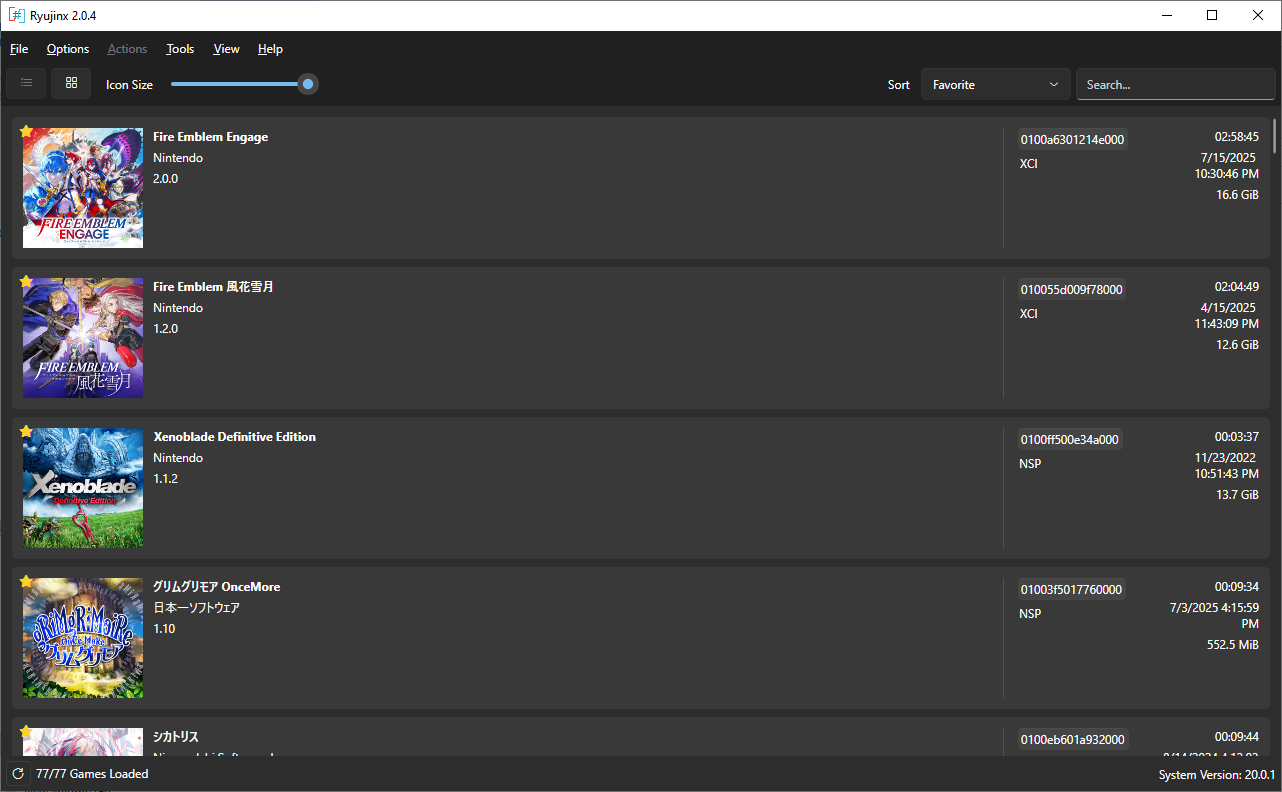Image resolution: width=1282 pixels, height=792 pixels.
Task: Unfavorite Fire Emblem Engage using its star
Action: coord(26,132)
